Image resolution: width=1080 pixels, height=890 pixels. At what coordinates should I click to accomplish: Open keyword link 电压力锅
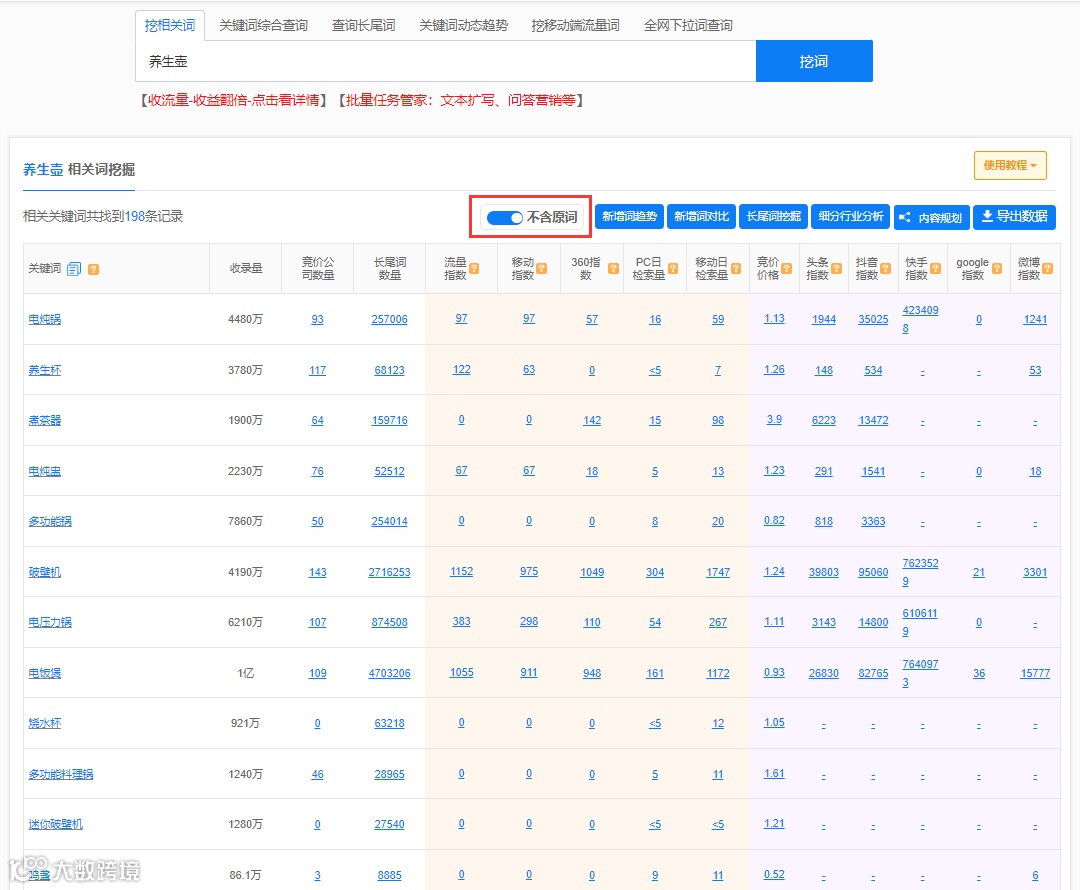50,622
